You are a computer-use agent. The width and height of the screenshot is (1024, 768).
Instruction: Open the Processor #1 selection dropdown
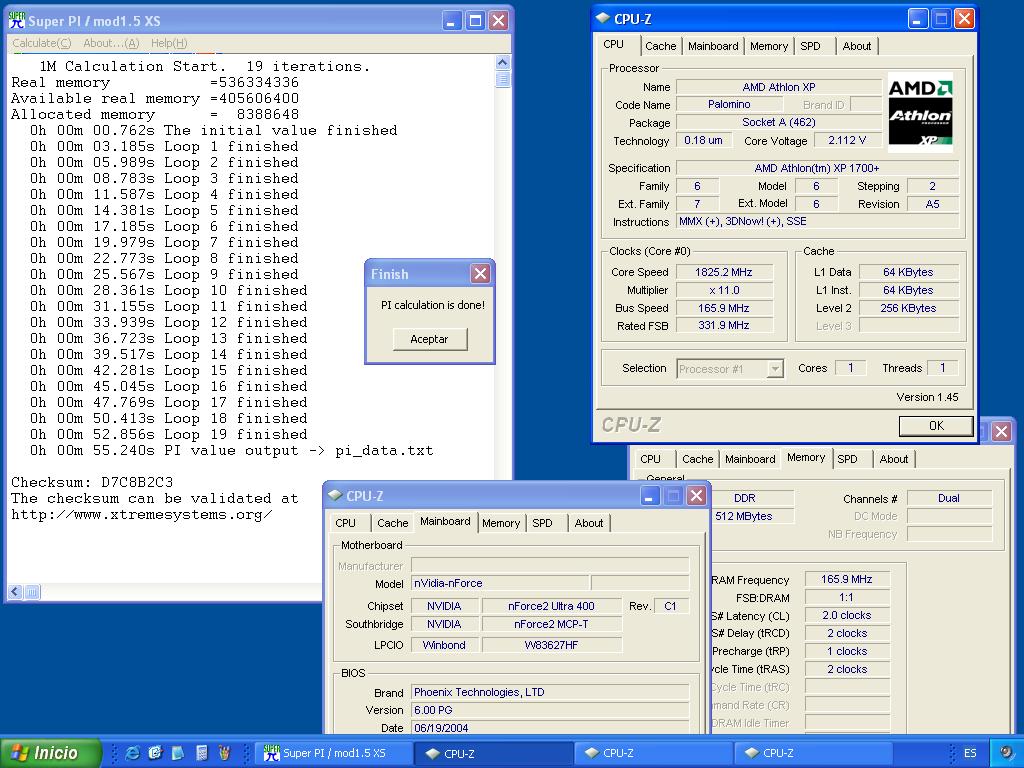[775, 369]
